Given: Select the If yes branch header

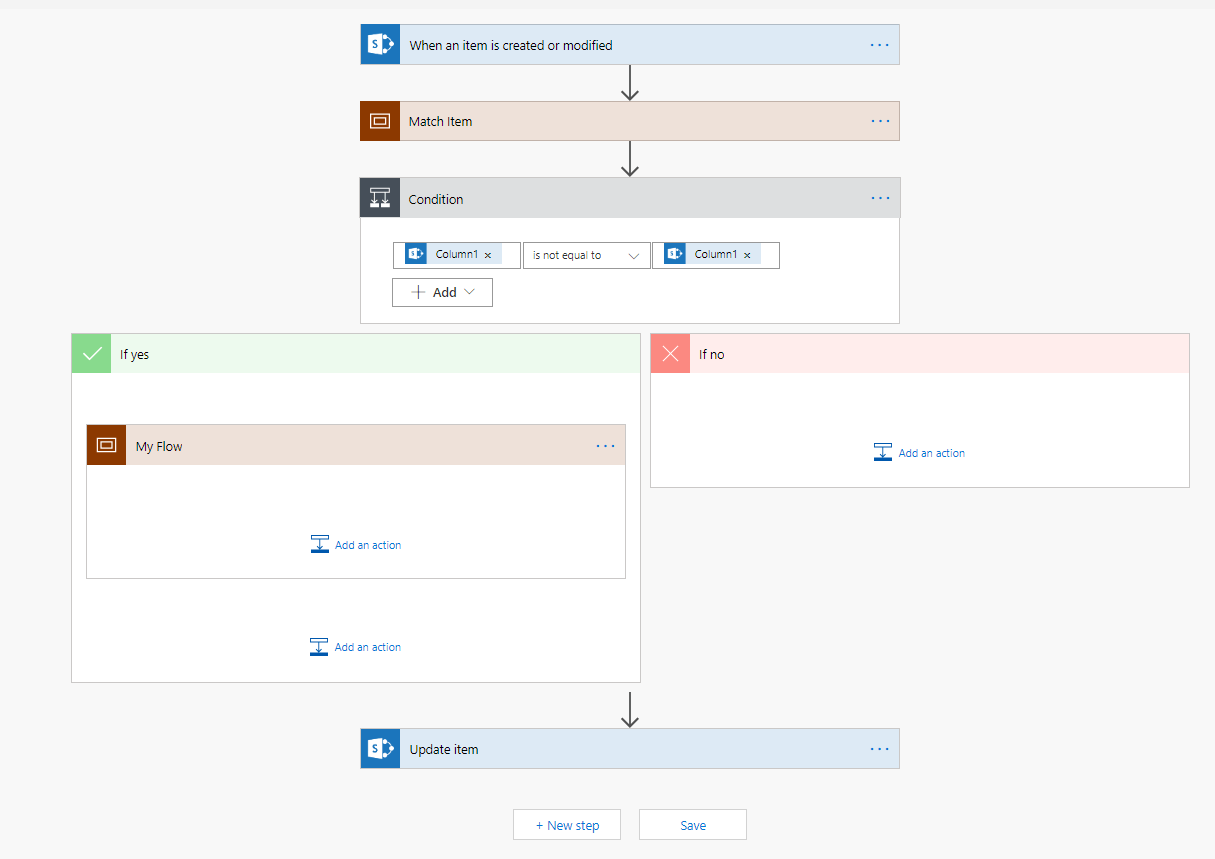Looking at the screenshot, I should click(356, 353).
